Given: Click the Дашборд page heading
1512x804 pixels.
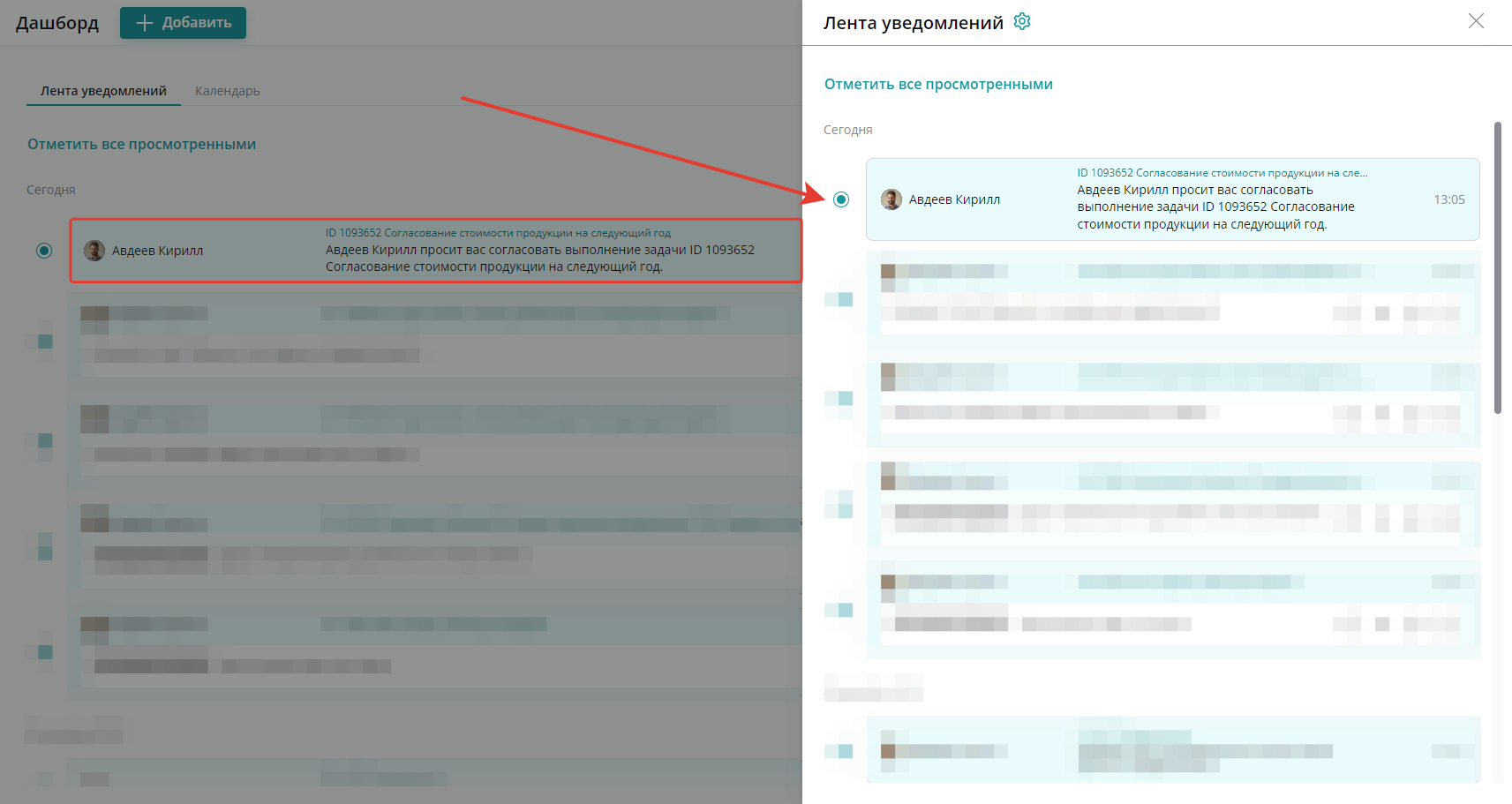Looking at the screenshot, I should point(57,23).
